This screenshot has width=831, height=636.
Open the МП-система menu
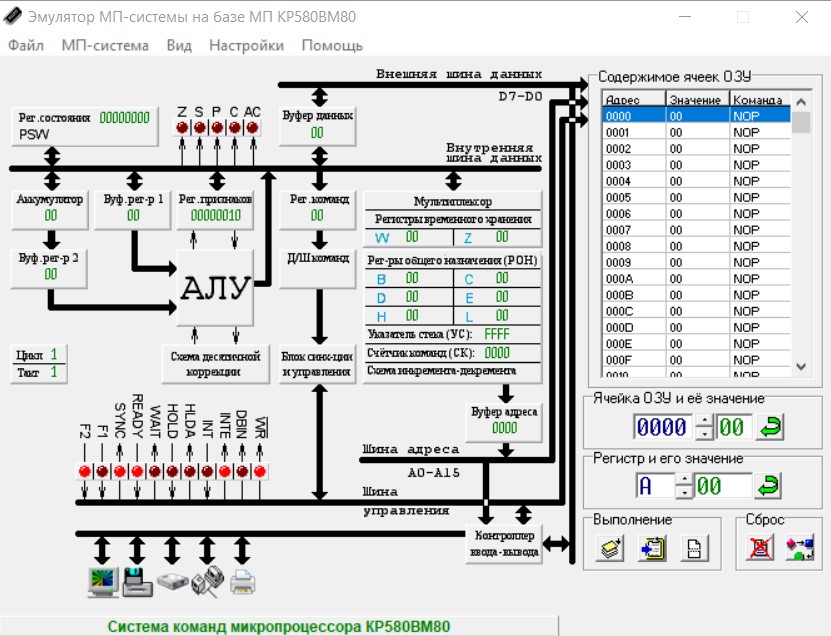(105, 45)
